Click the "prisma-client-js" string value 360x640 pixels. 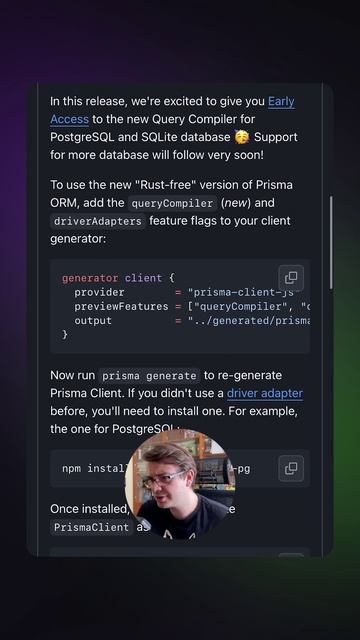click(241, 292)
